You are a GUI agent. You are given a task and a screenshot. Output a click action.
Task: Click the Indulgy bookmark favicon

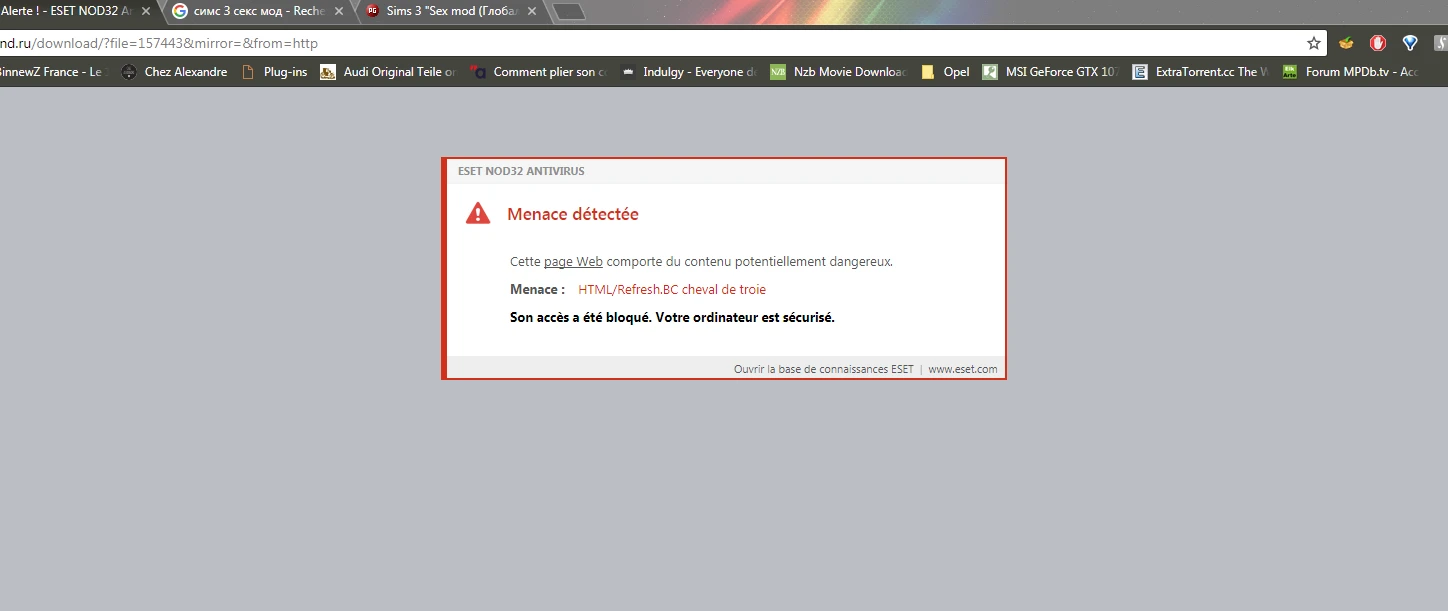[628, 72]
